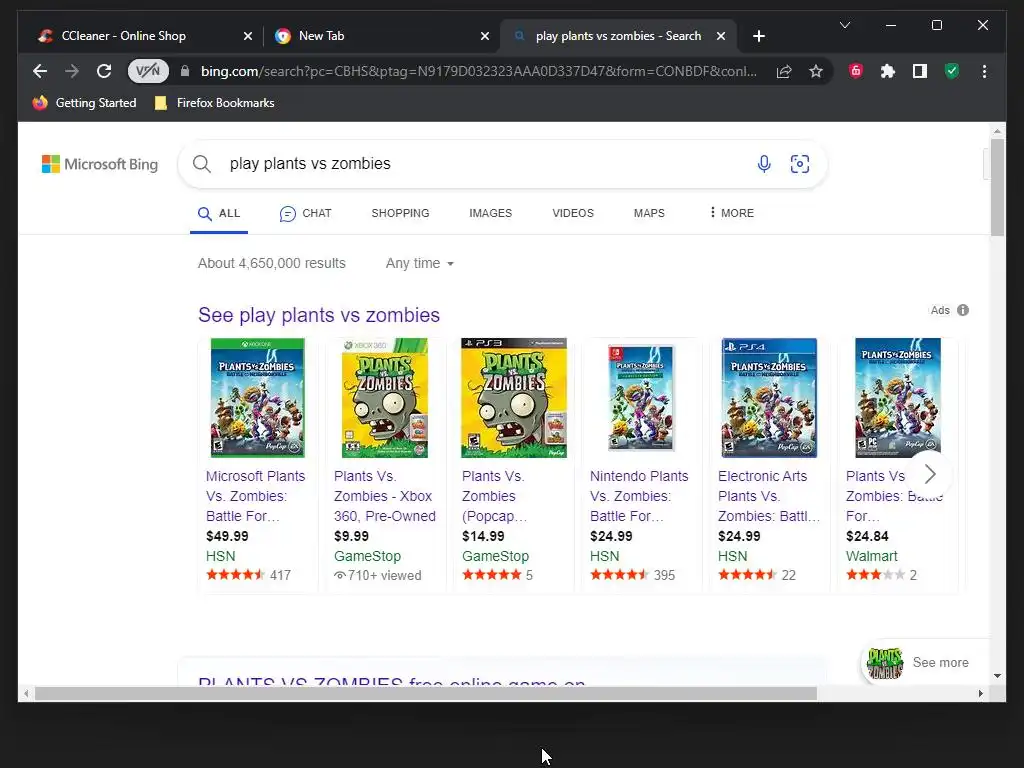Open the Xbox One Battle for Neighborville thumbnail

[257, 398]
